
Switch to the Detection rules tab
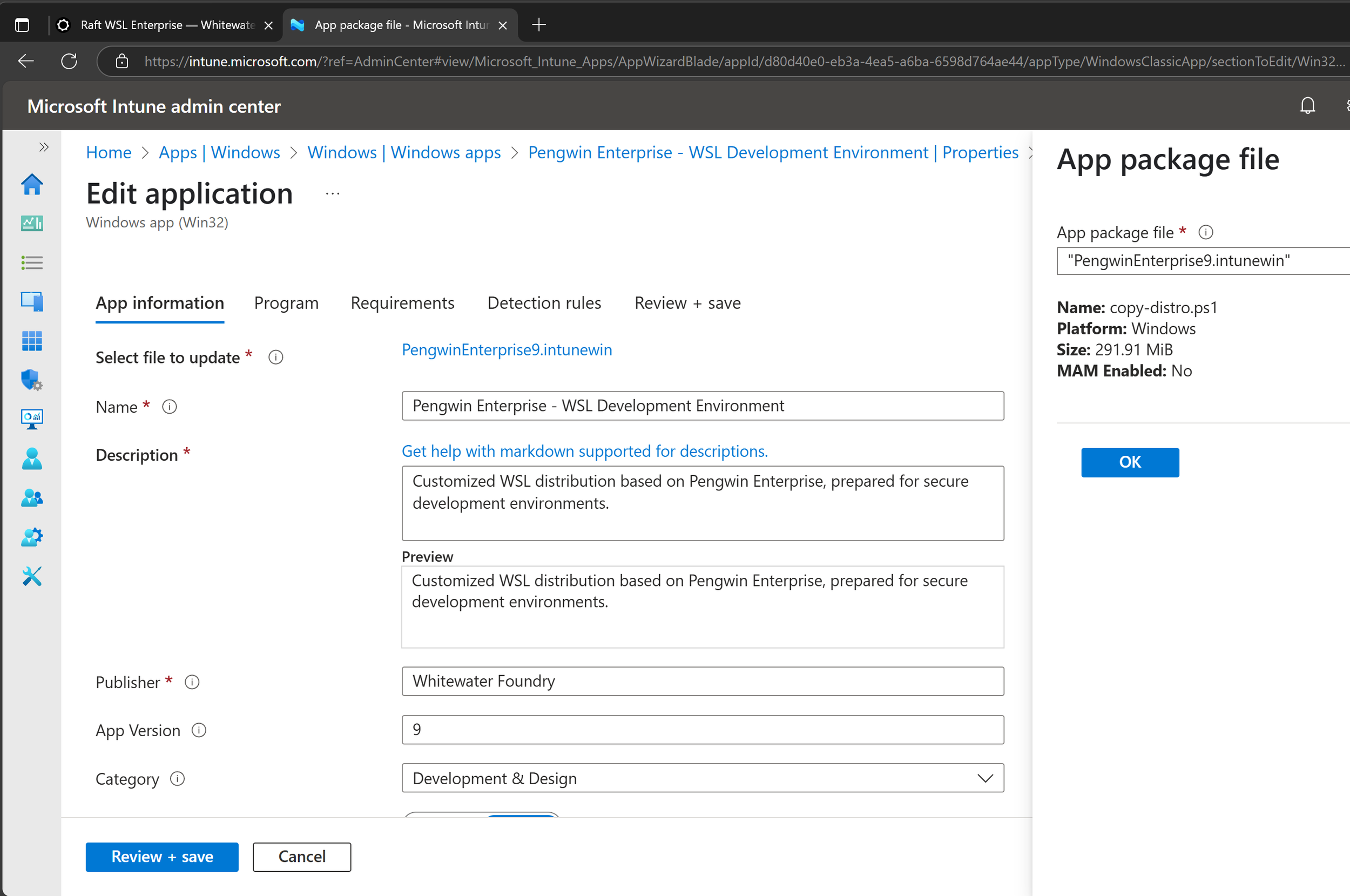544,303
